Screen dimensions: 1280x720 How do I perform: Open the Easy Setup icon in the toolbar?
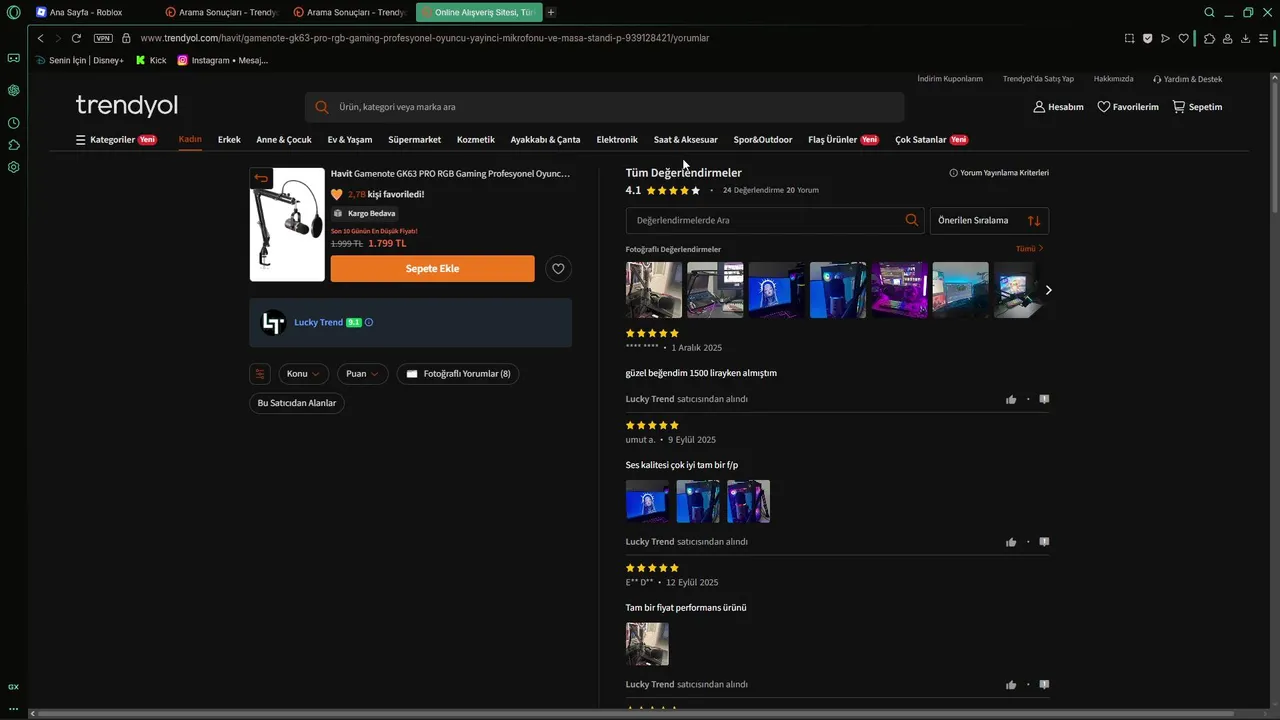[1264, 38]
